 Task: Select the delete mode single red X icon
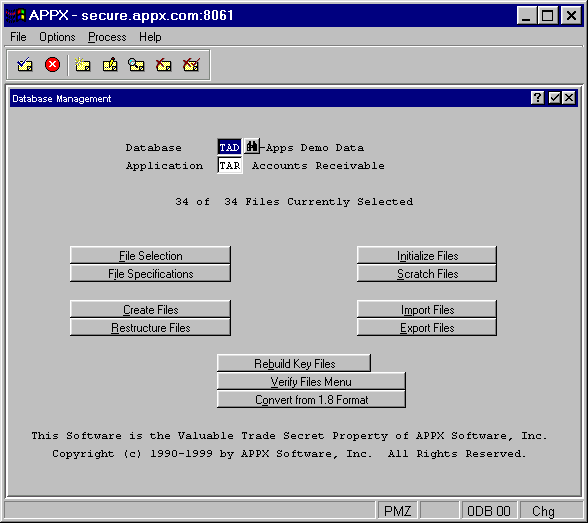(164, 65)
